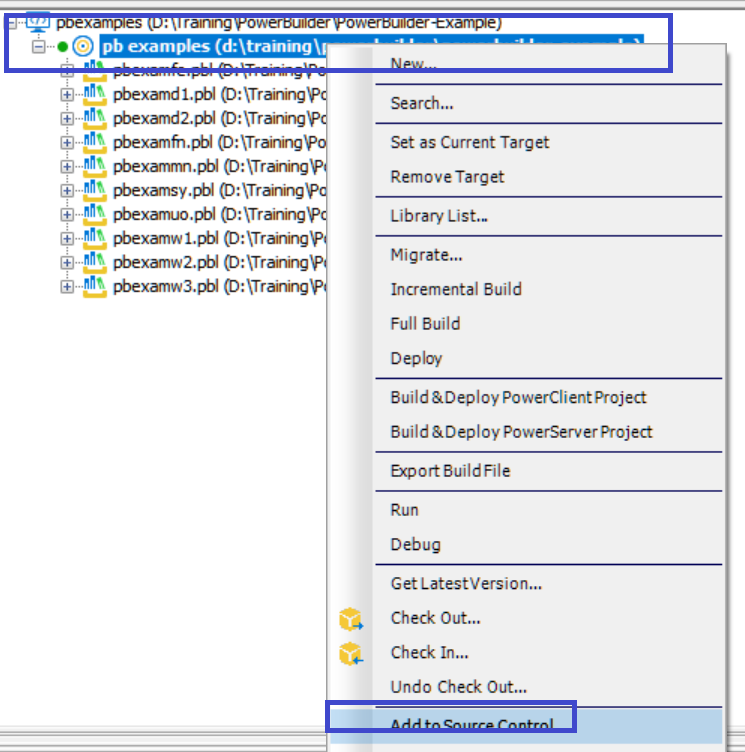745x752 pixels.
Task: Click pbexamd1.pbl library icon
Action: point(95,94)
